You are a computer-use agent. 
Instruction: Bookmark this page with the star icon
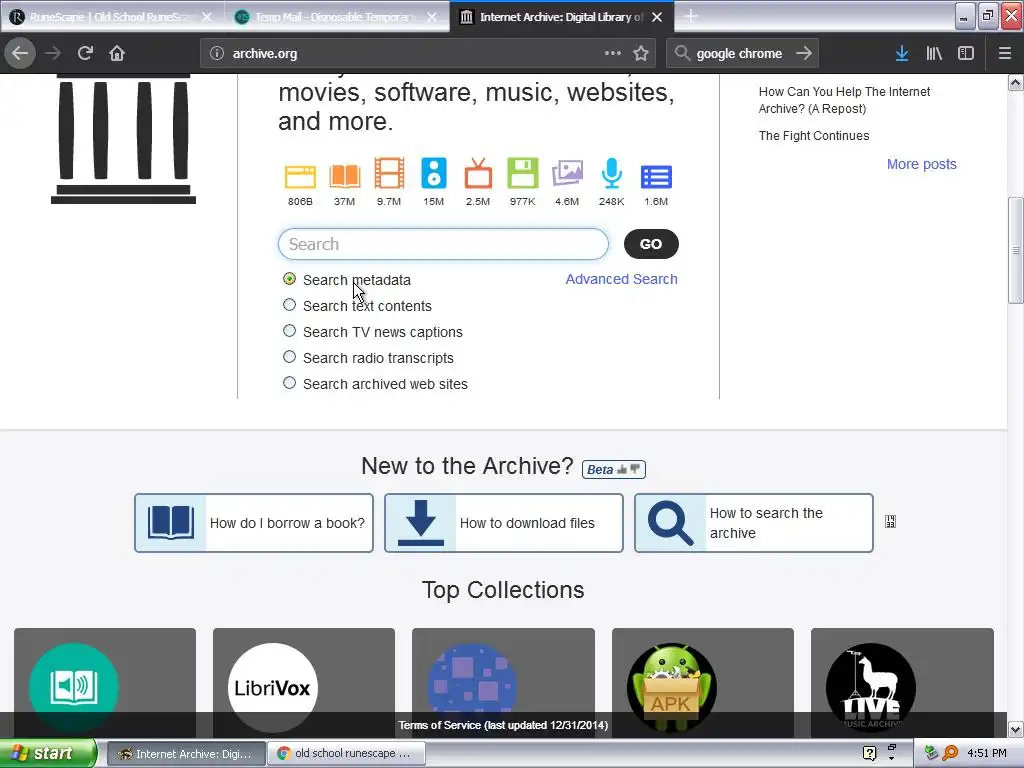coord(641,54)
